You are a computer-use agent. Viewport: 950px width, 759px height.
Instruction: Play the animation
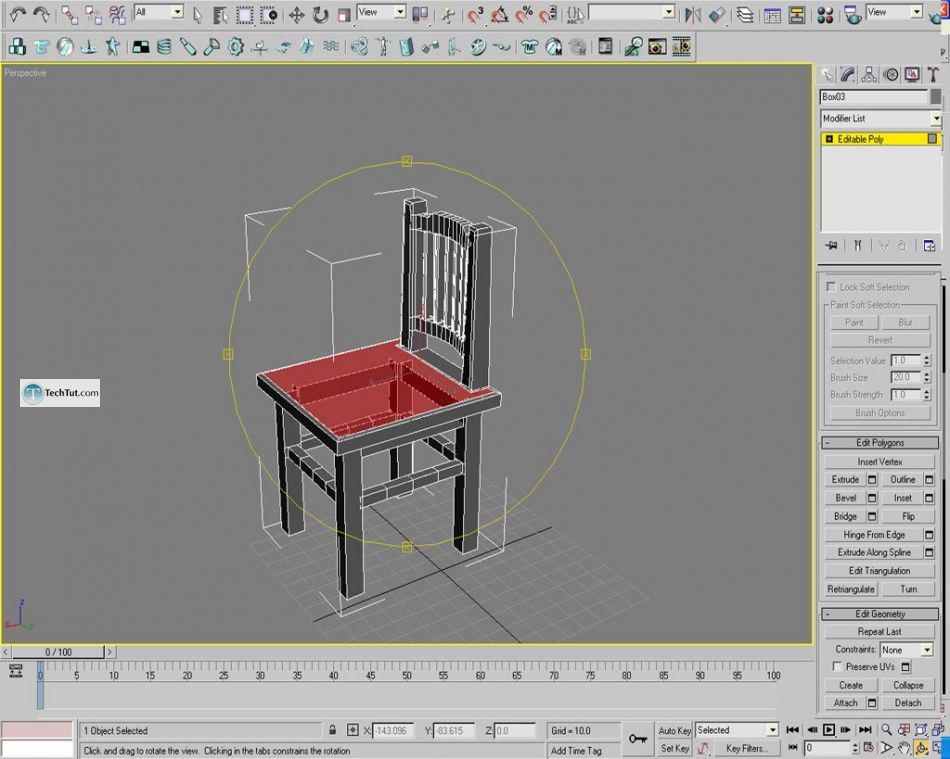coord(828,730)
